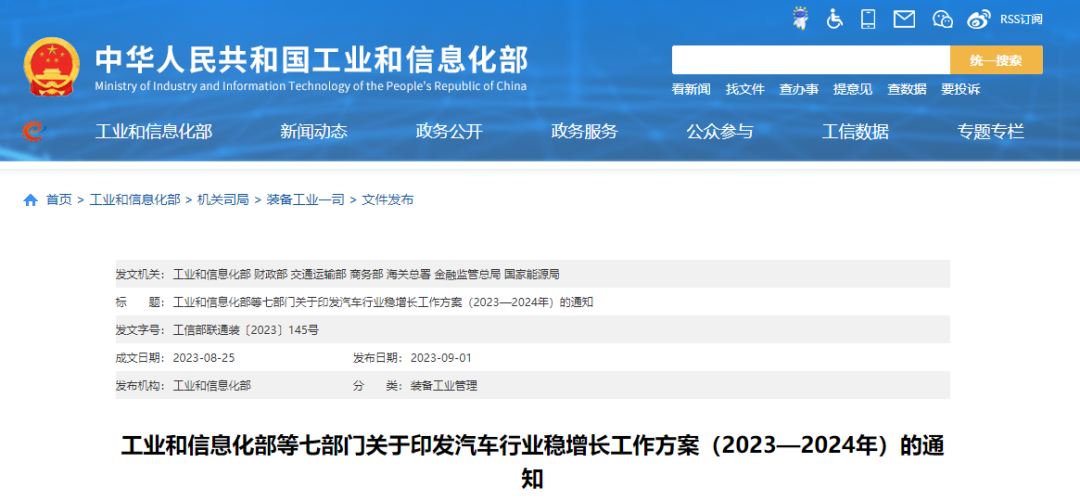Click 装备工业一司 in breadcrumb

click(305, 200)
